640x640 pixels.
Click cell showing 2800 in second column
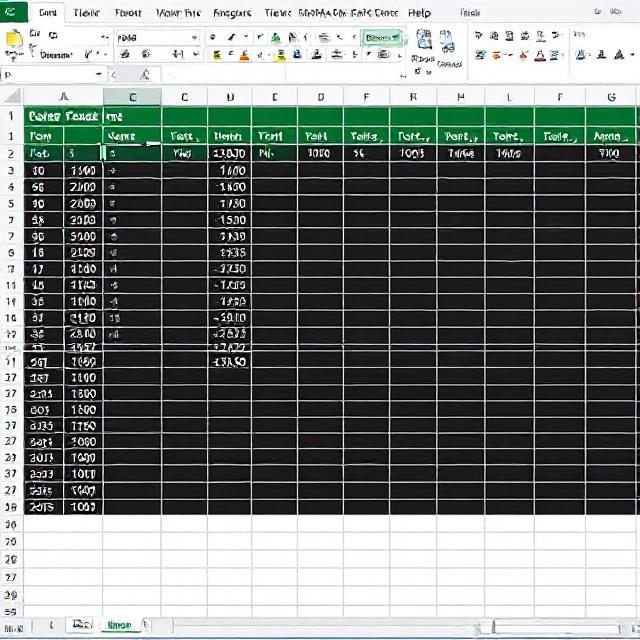(83, 334)
